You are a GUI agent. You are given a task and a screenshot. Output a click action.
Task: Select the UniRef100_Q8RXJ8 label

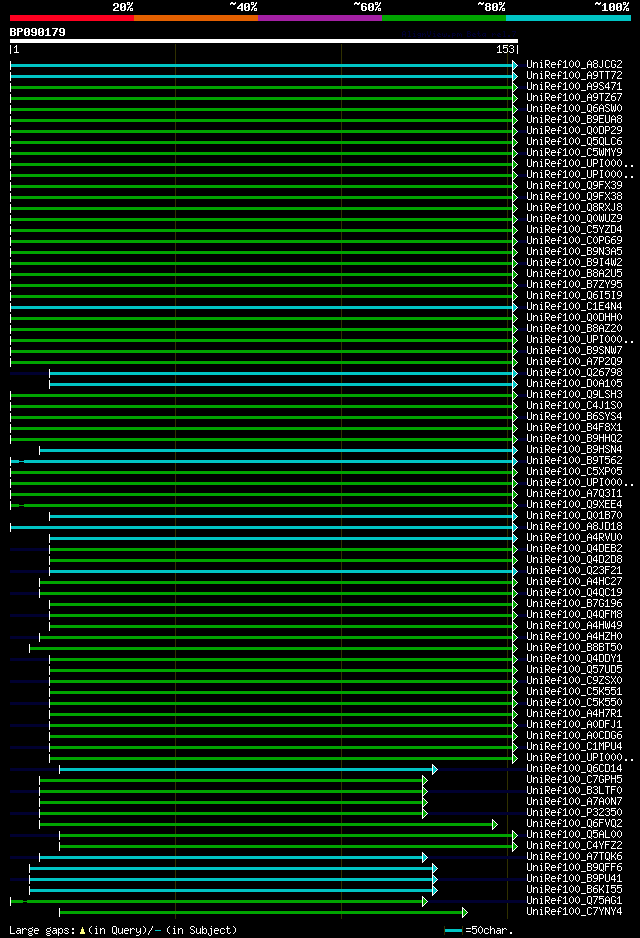tap(574, 208)
